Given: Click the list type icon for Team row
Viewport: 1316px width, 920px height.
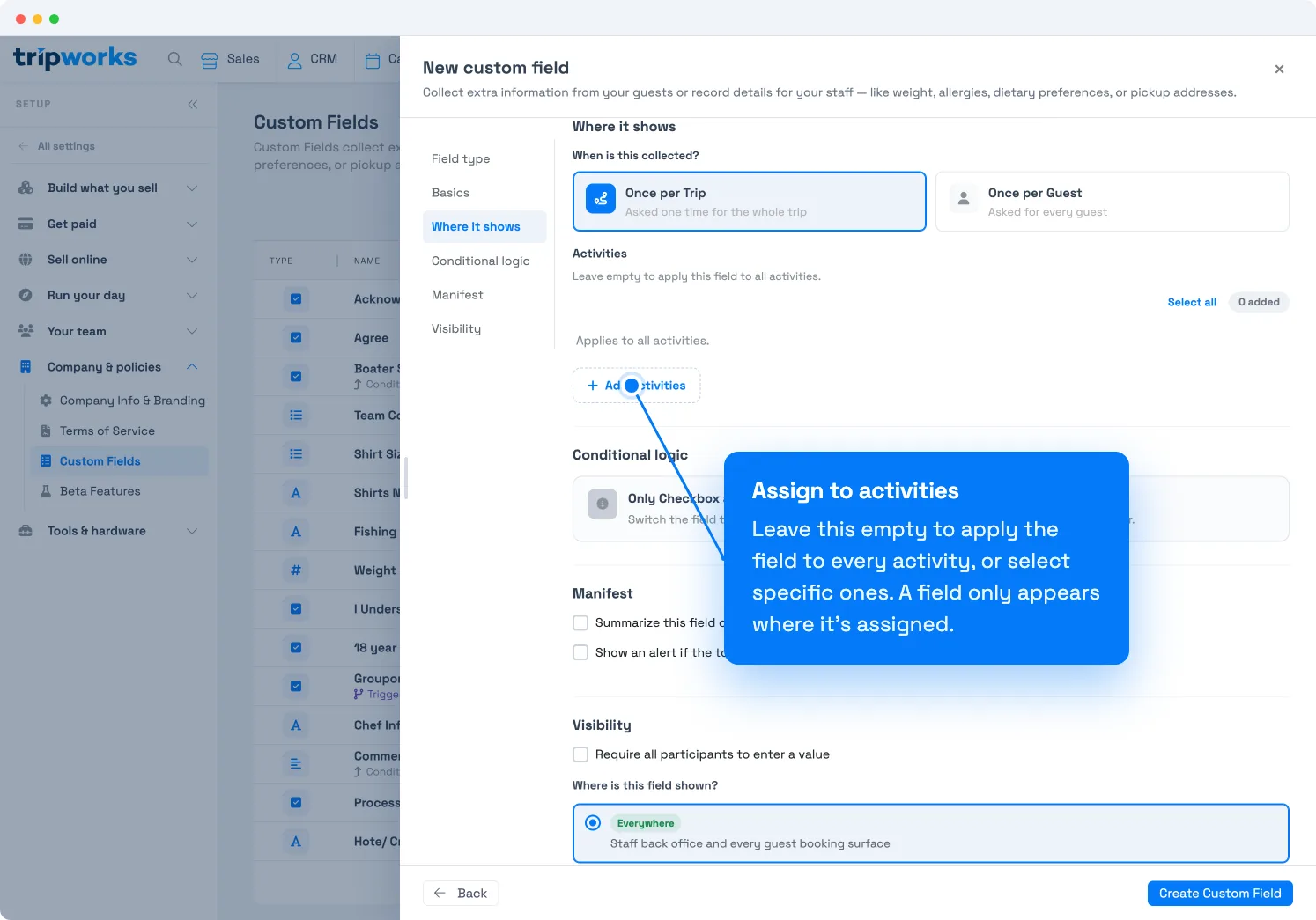Looking at the screenshot, I should coord(296,415).
